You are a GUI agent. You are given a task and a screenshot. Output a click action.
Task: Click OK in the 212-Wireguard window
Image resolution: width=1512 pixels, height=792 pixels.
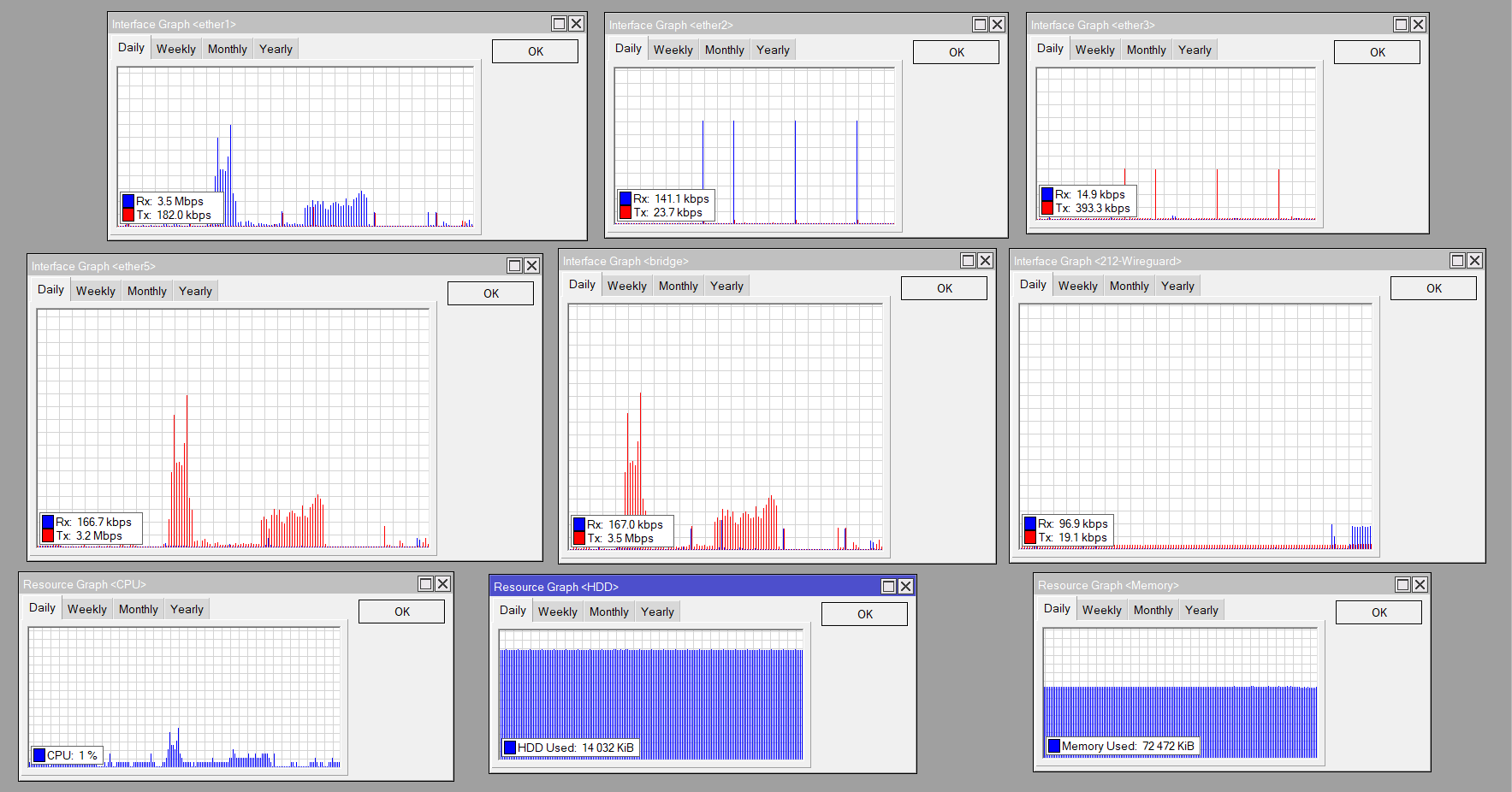(x=1433, y=288)
